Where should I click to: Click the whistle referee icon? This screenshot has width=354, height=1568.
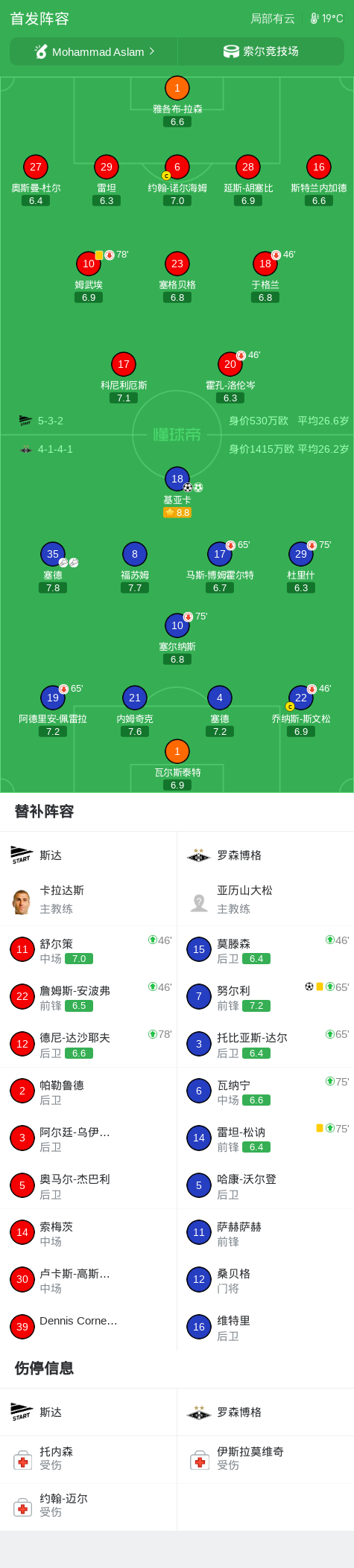click(41, 51)
